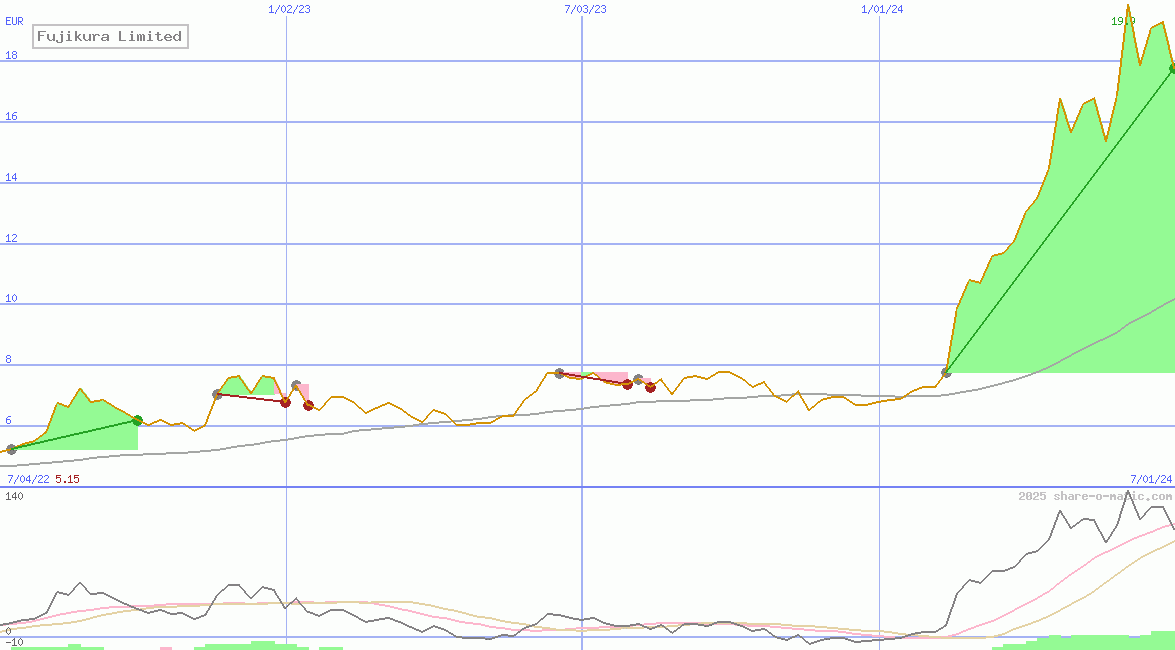This screenshot has height=650, width=1175.
Task: Click the 12 price axis label
Action: [x=11, y=238]
